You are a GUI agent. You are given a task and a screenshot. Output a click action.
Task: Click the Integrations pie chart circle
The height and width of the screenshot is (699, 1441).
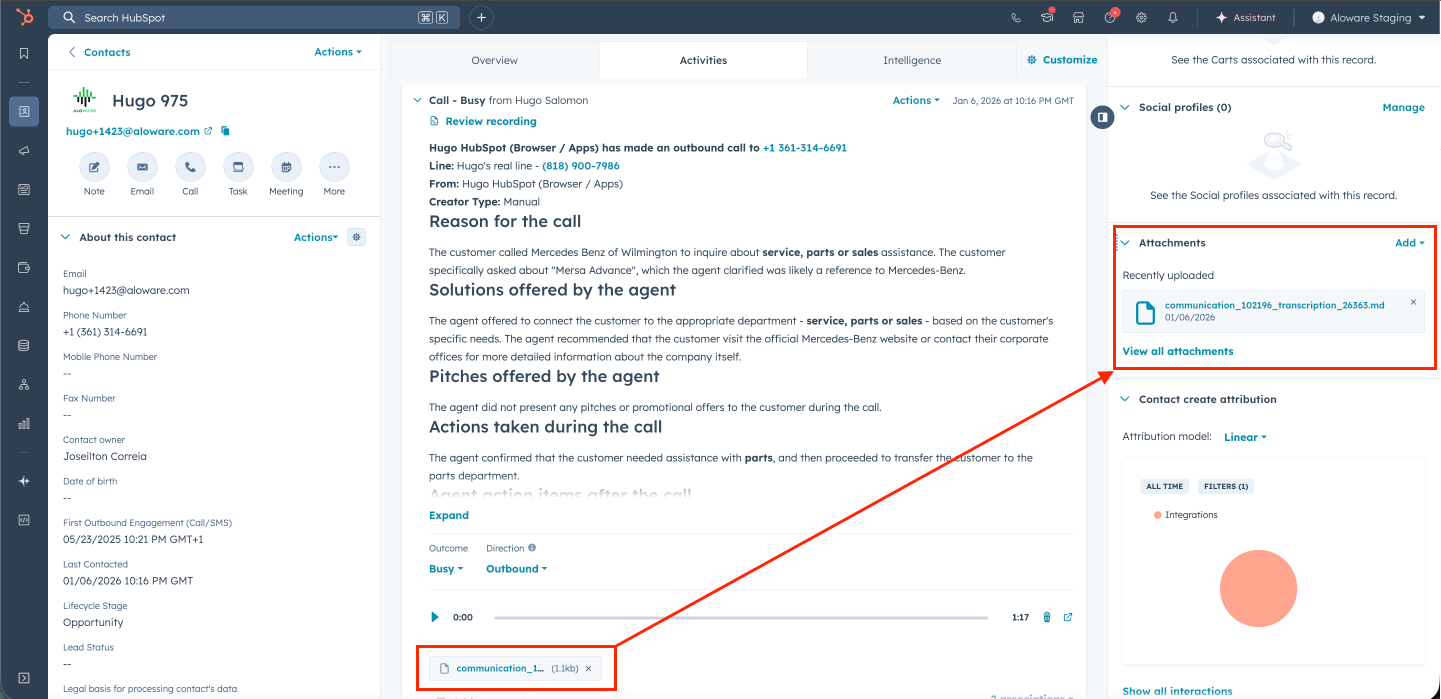tap(1259, 589)
